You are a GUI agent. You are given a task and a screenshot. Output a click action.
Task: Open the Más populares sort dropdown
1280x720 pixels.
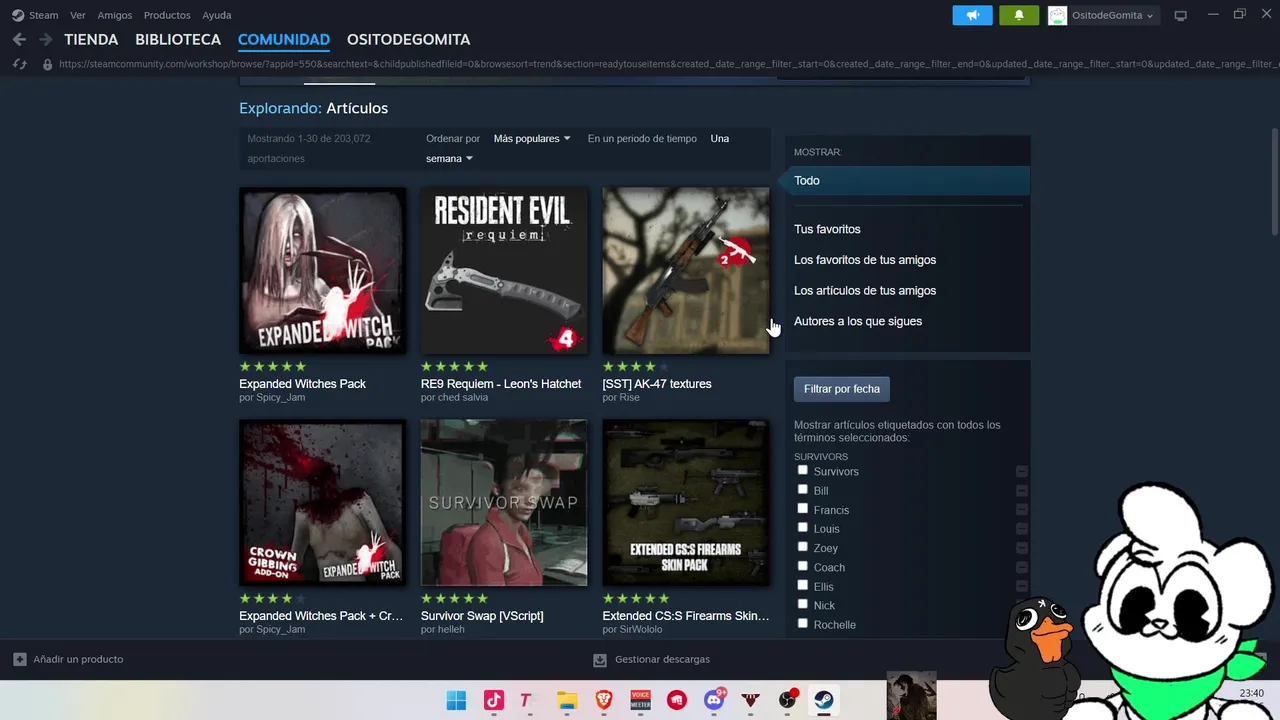coord(532,138)
